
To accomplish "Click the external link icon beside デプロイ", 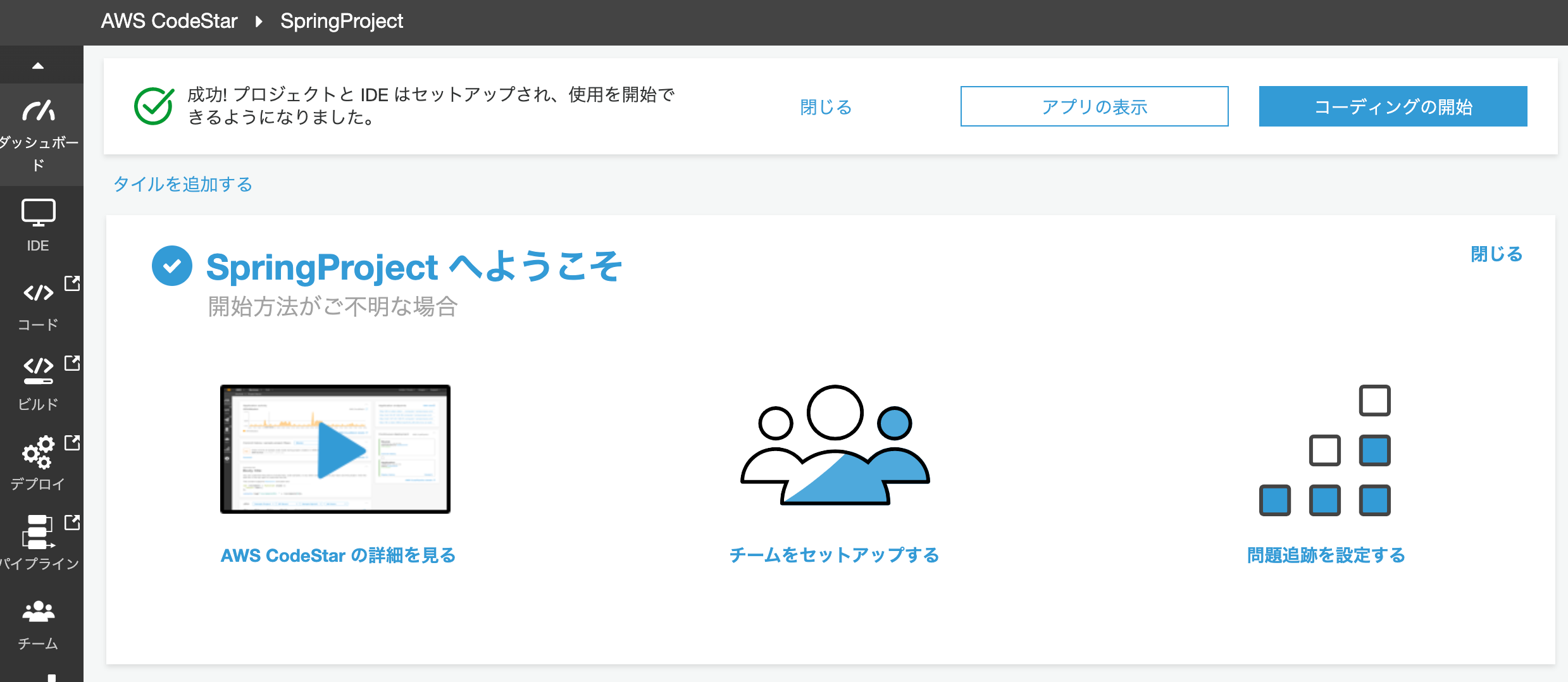I will tap(73, 442).
